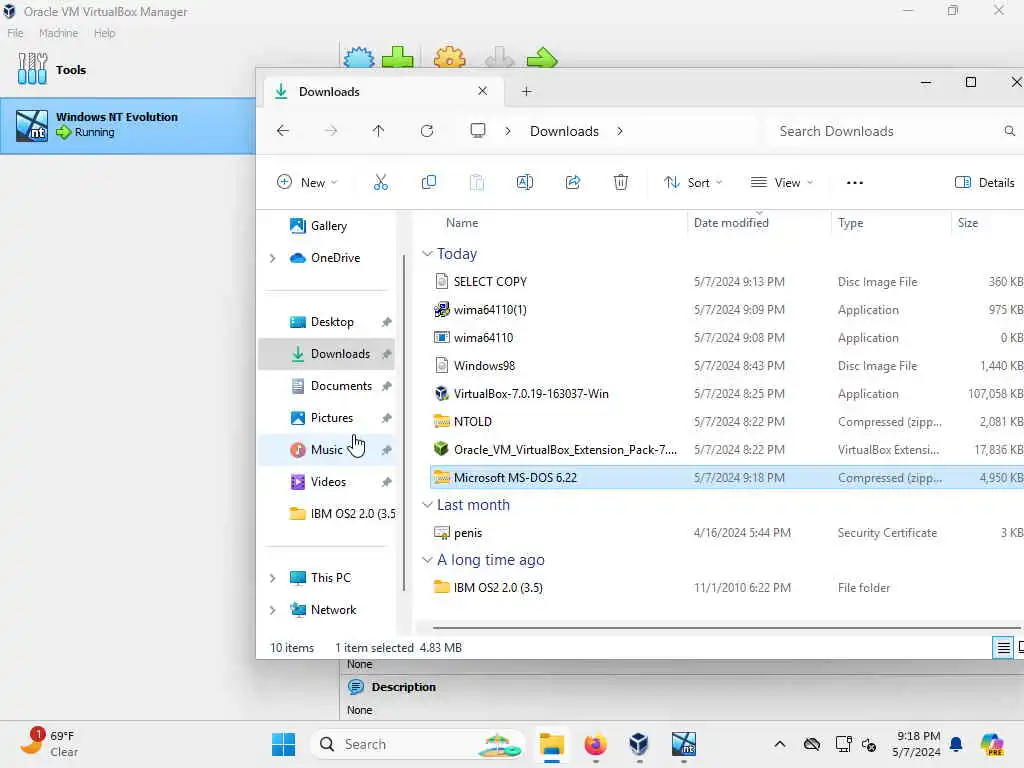
Task: Sort by the Name column header
Action: [462, 223]
